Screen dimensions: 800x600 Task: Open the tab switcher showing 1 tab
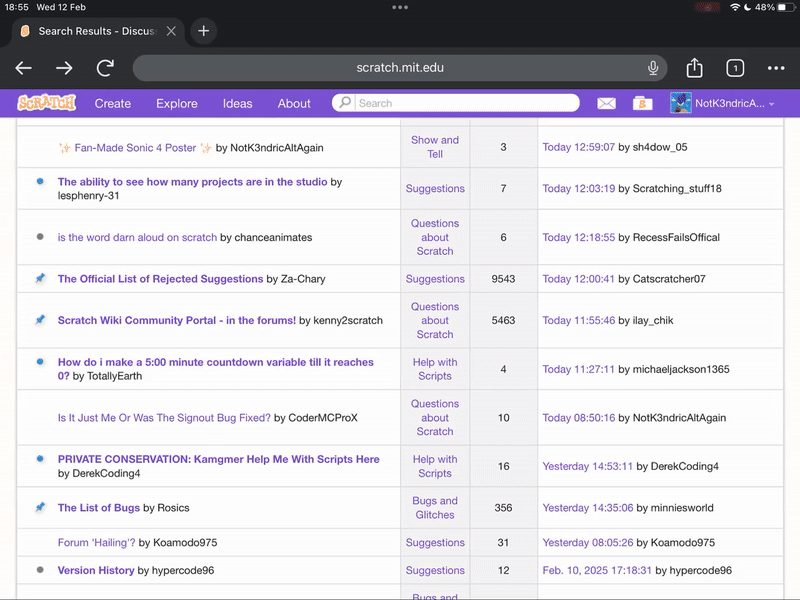[x=735, y=68]
